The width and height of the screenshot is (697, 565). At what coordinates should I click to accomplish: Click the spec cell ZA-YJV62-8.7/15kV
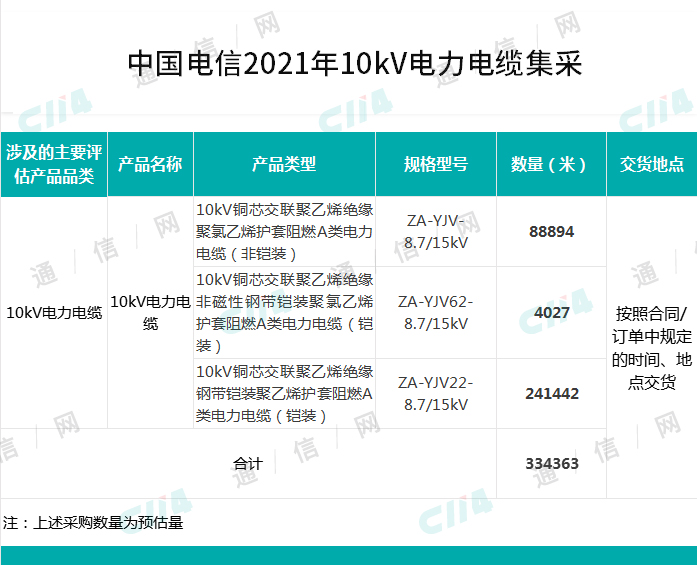pos(436,313)
